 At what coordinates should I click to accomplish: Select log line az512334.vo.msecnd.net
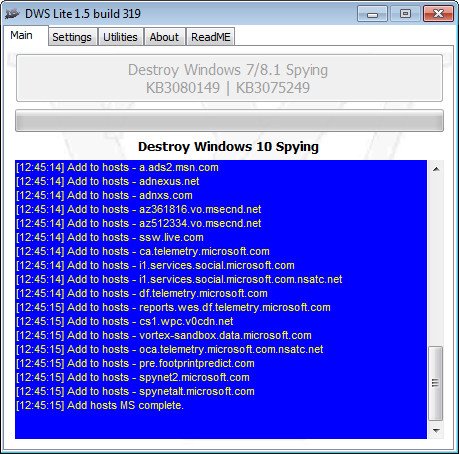coord(139,223)
